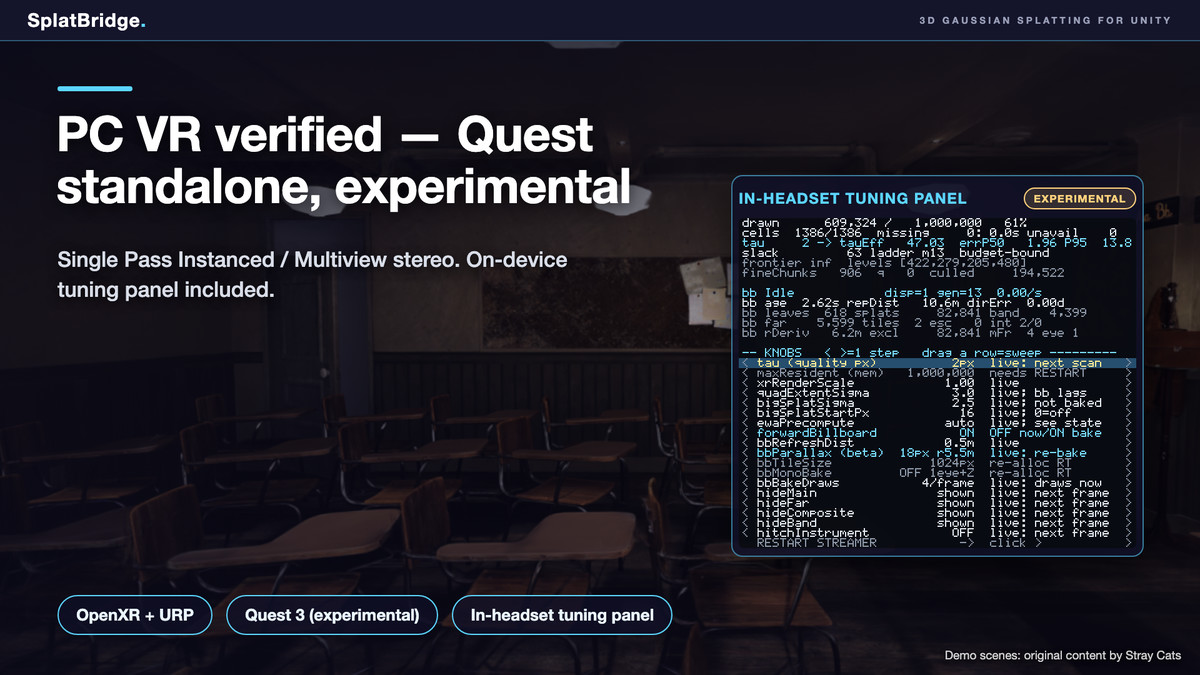Viewport: 1200px width, 675px height.
Task: Click the OpenXR + URP pill
Action: point(136,615)
